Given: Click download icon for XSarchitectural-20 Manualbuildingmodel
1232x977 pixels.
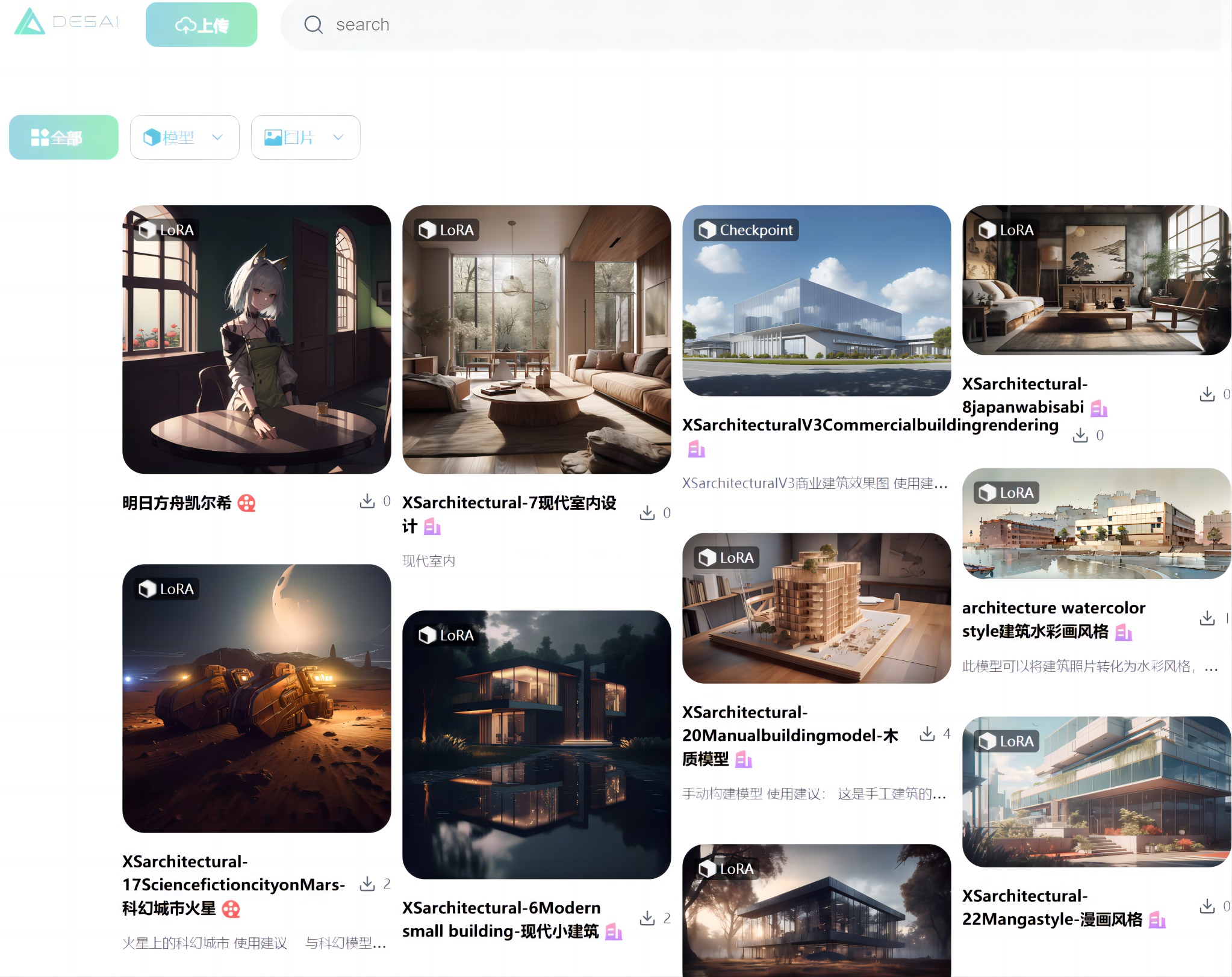Looking at the screenshot, I should [927, 734].
